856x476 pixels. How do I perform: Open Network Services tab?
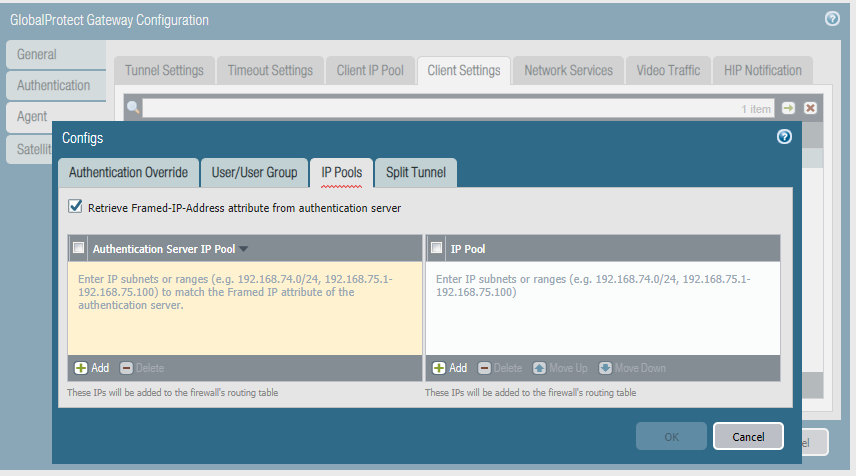click(x=568, y=70)
